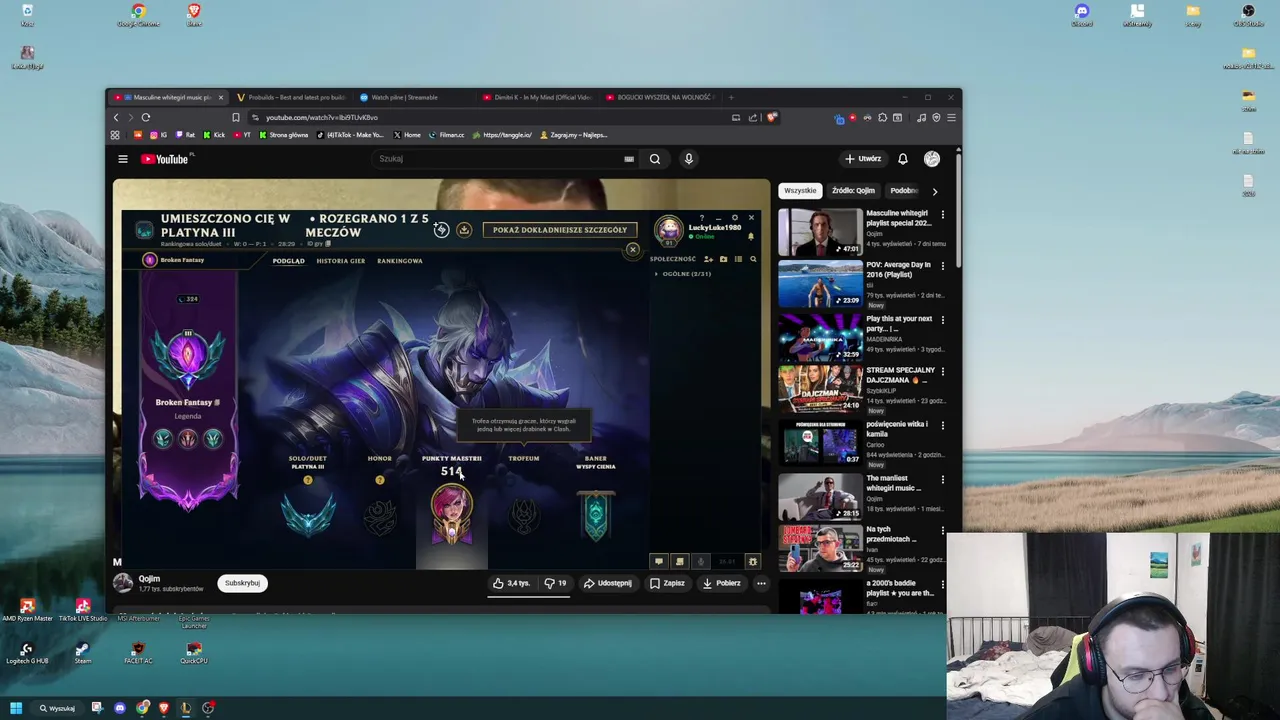The image size is (1280, 720).
Task: Go back in browser history
Action: 116,117
